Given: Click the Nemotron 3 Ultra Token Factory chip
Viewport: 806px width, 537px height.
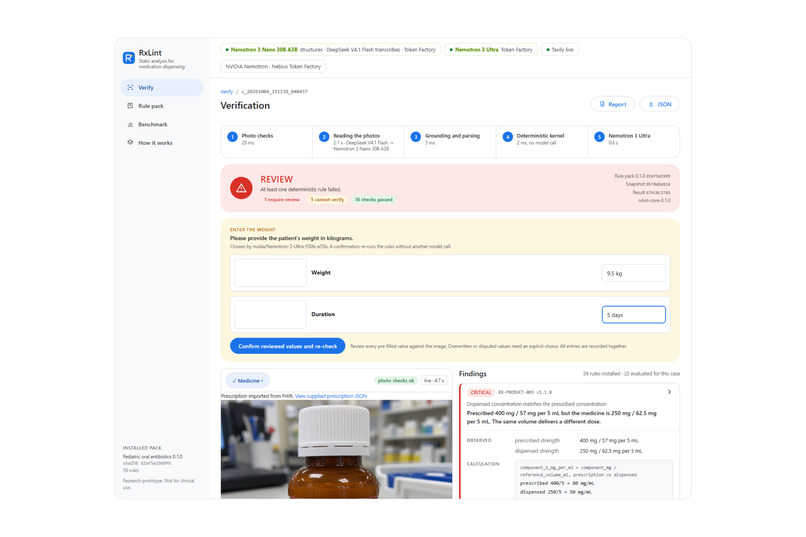Looking at the screenshot, I should [x=491, y=50].
